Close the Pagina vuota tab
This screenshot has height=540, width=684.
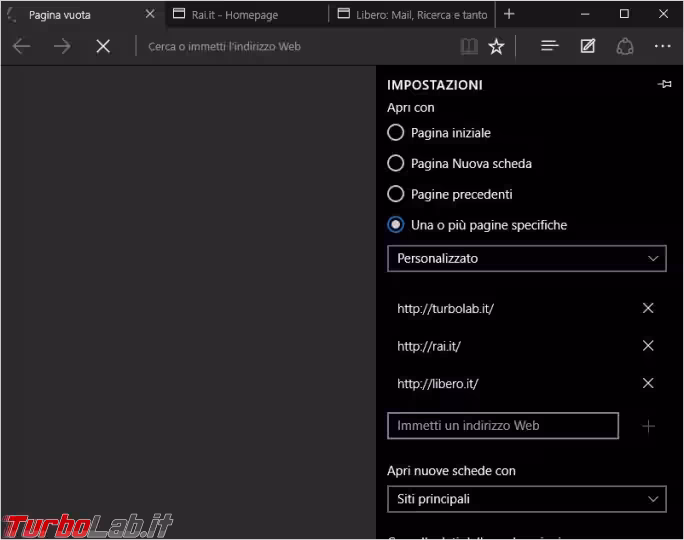150,14
